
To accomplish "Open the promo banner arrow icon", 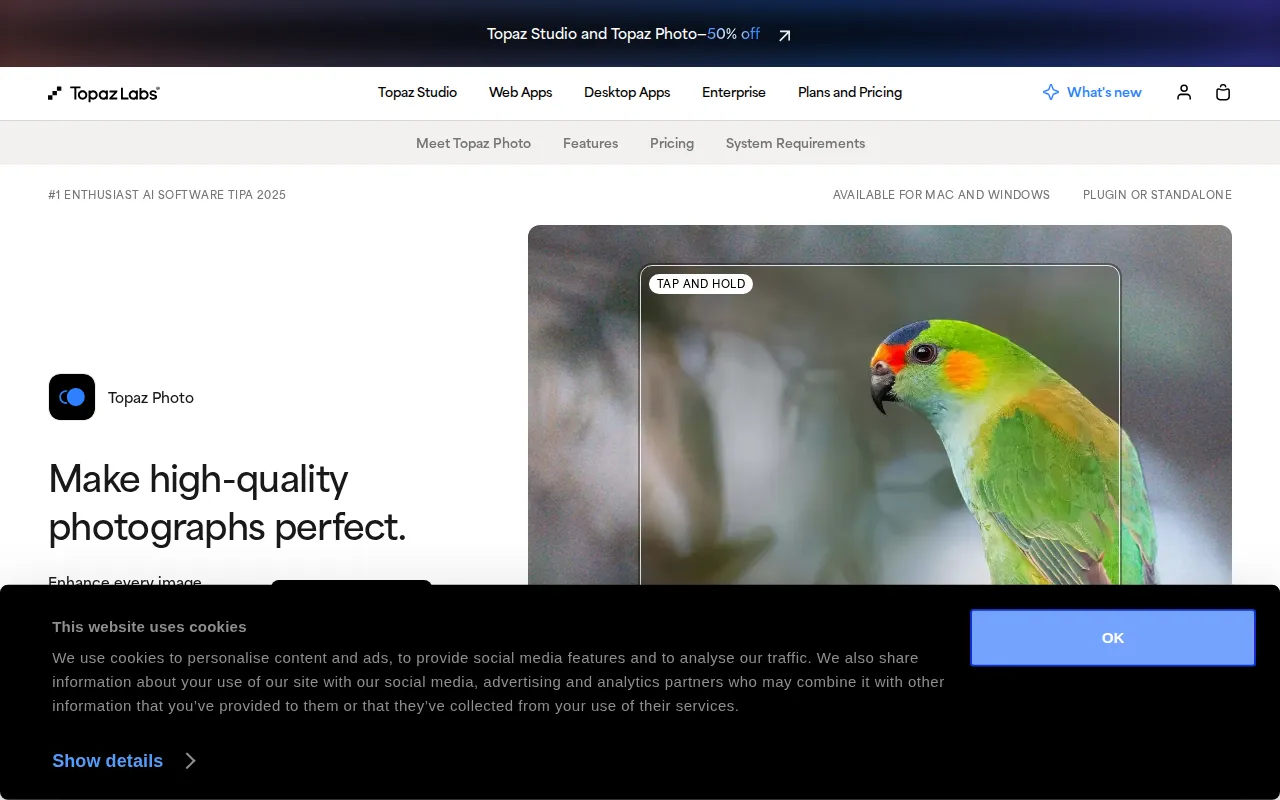I will 785,35.
